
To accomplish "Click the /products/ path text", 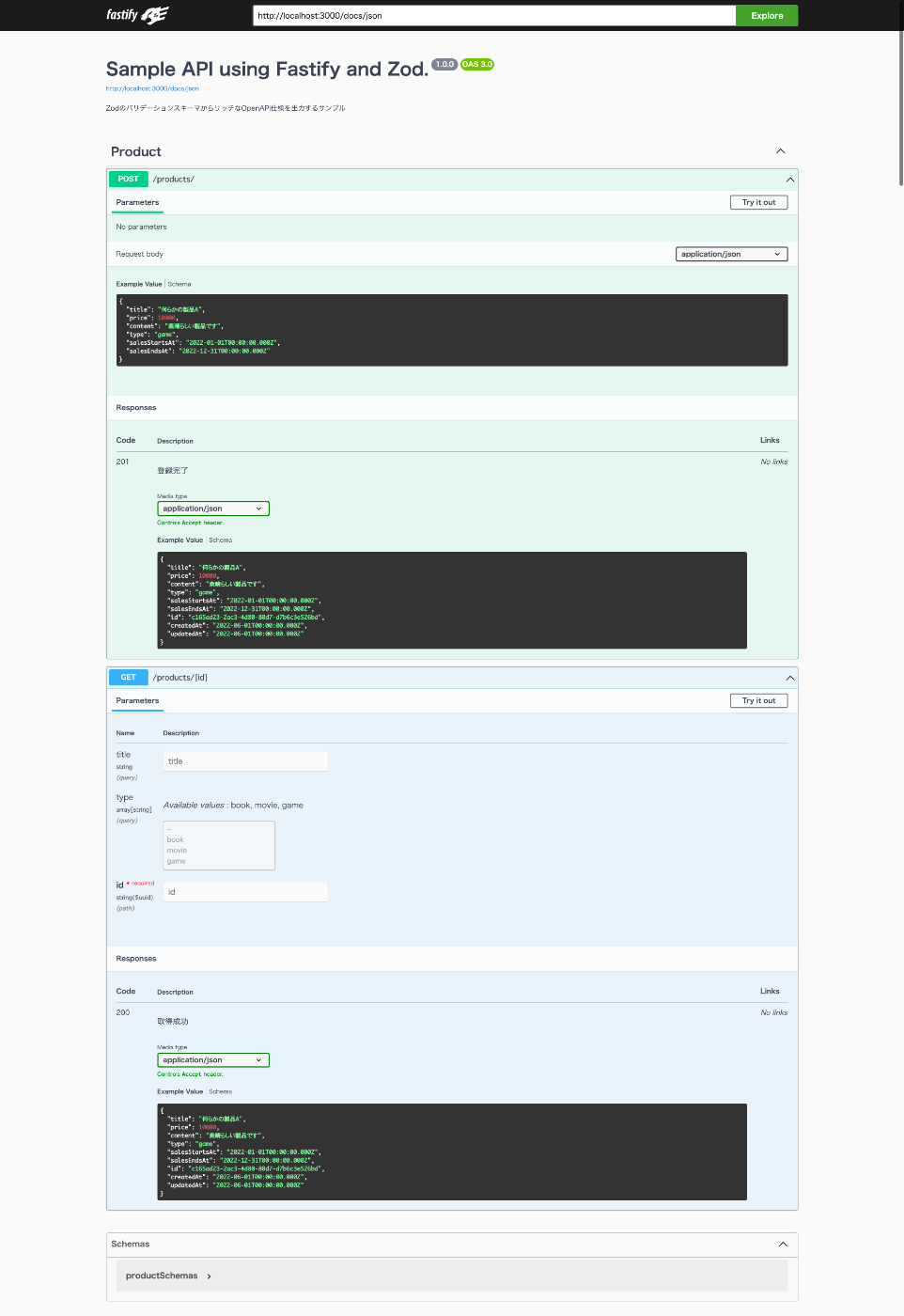I will (x=174, y=180).
